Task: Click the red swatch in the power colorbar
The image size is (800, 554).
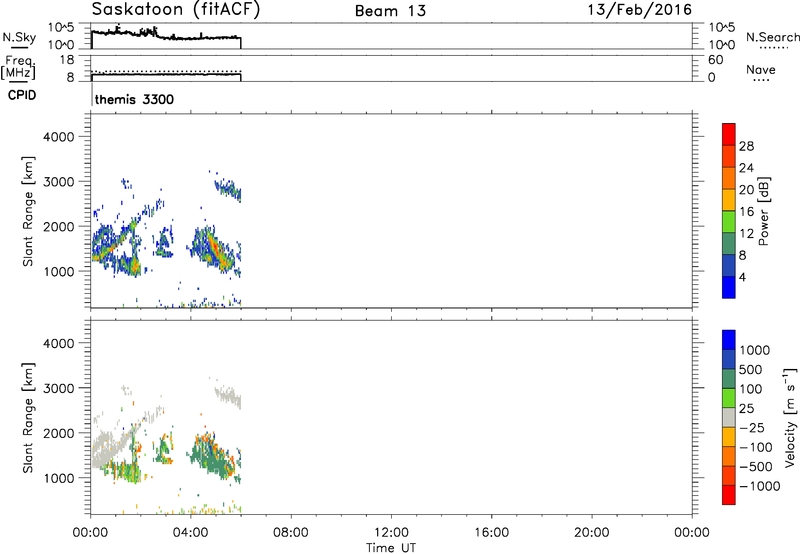Action: click(x=729, y=134)
